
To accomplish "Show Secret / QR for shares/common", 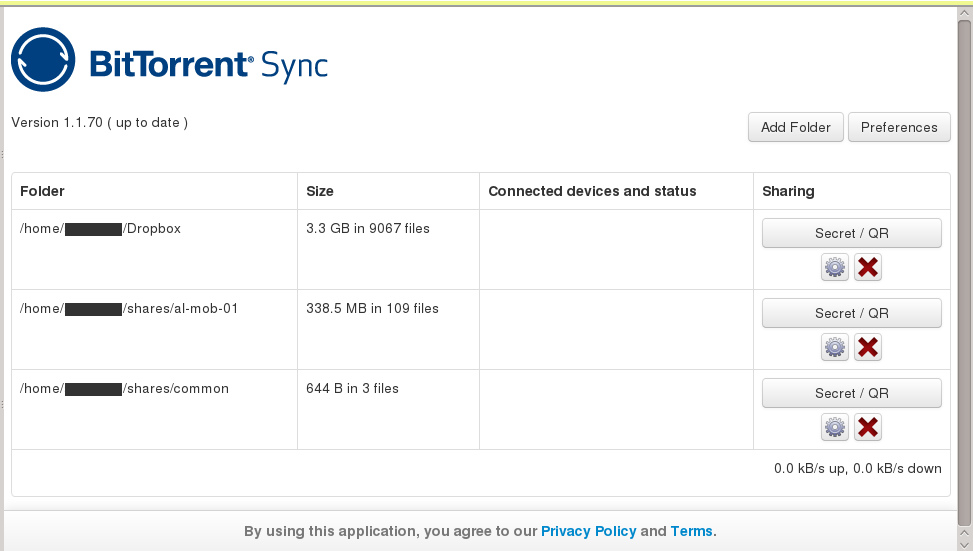I will click(x=851, y=393).
